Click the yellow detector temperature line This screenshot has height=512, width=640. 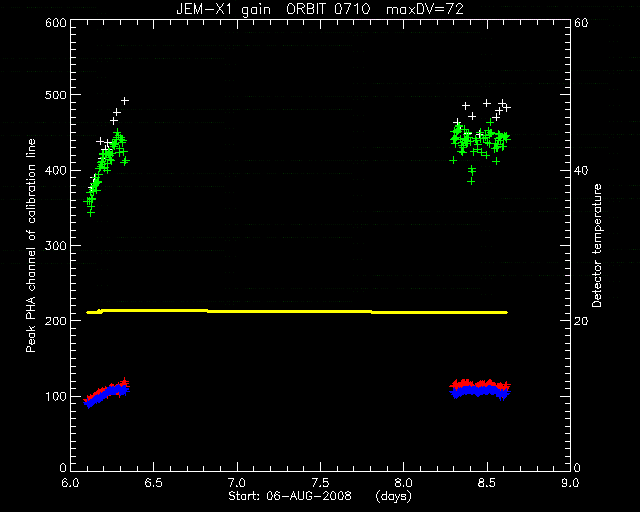tap(297, 312)
